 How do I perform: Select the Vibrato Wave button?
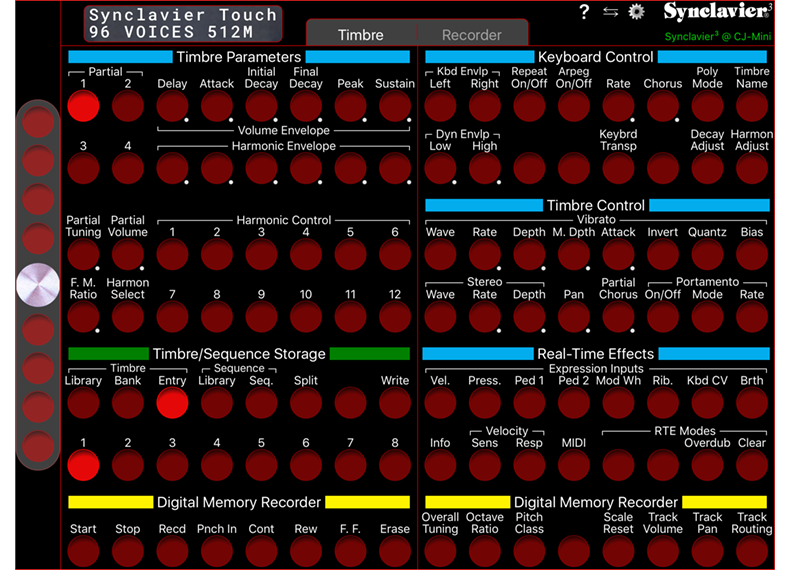(x=440, y=255)
